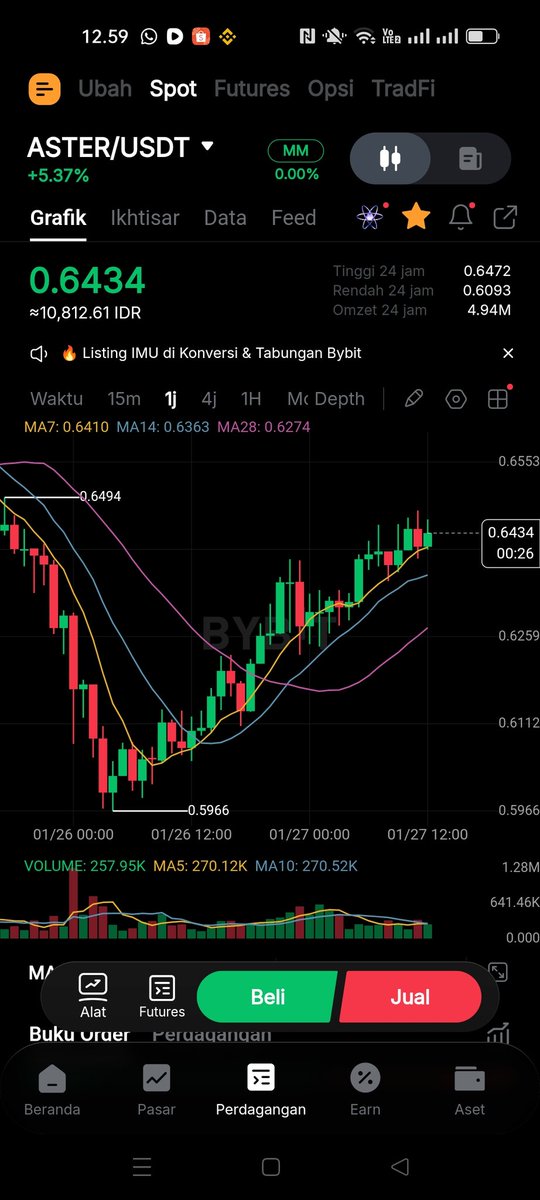Open the Alat tools button
Screen dimensions: 540x1200
93,997
